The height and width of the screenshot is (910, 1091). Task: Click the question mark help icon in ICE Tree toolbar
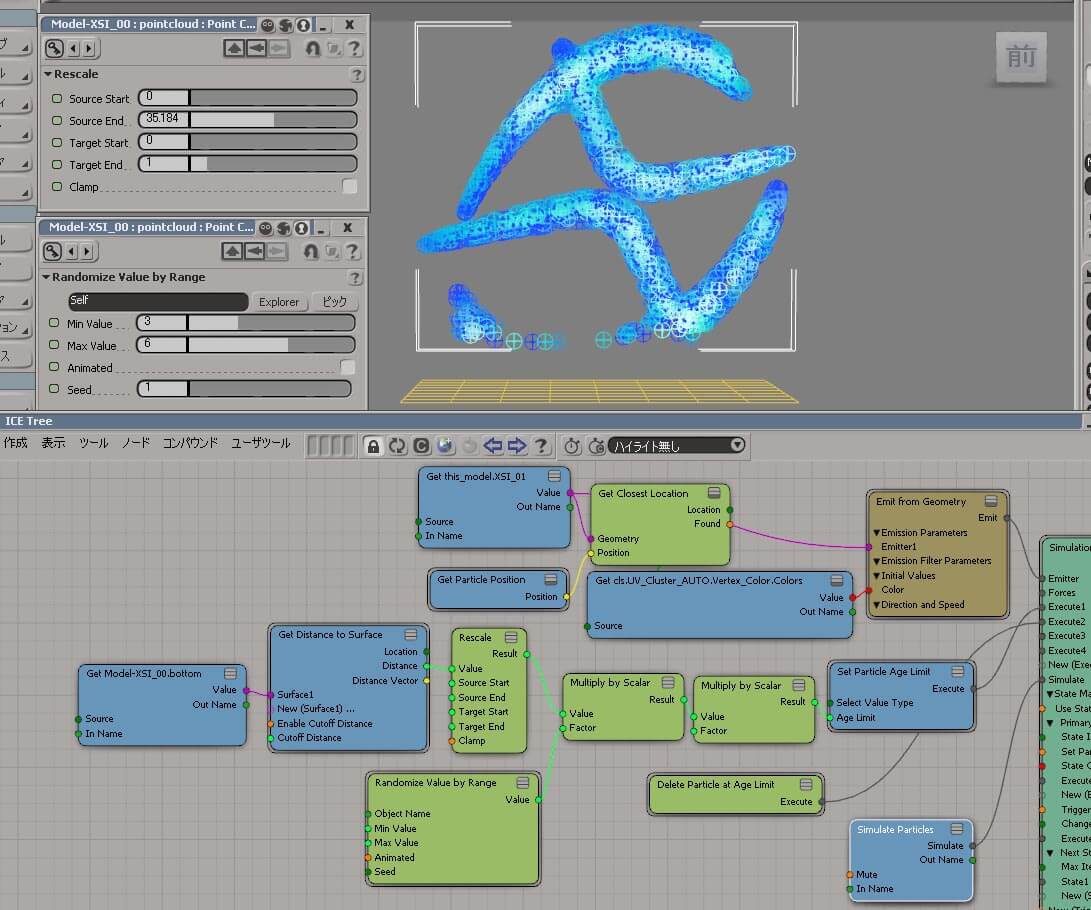pyautogui.click(x=541, y=446)
